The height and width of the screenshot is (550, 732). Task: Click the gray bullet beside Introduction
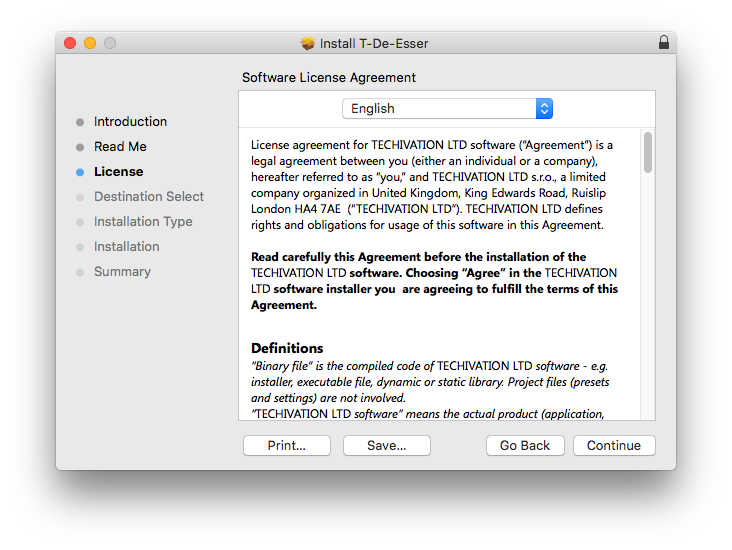pyautogui.click(x=80, y=122)
